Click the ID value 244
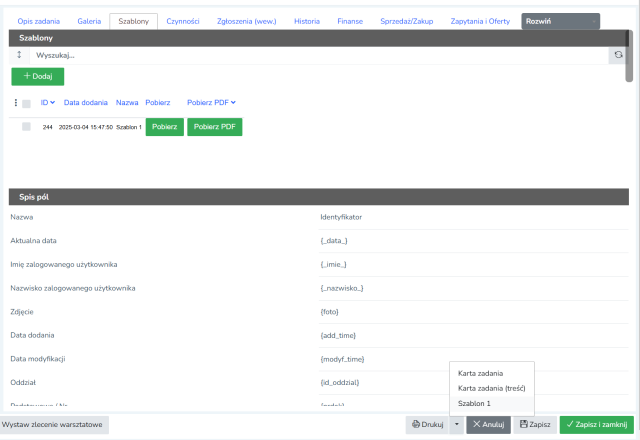This screenshot has width=640, height=440. tap(47, 127)
